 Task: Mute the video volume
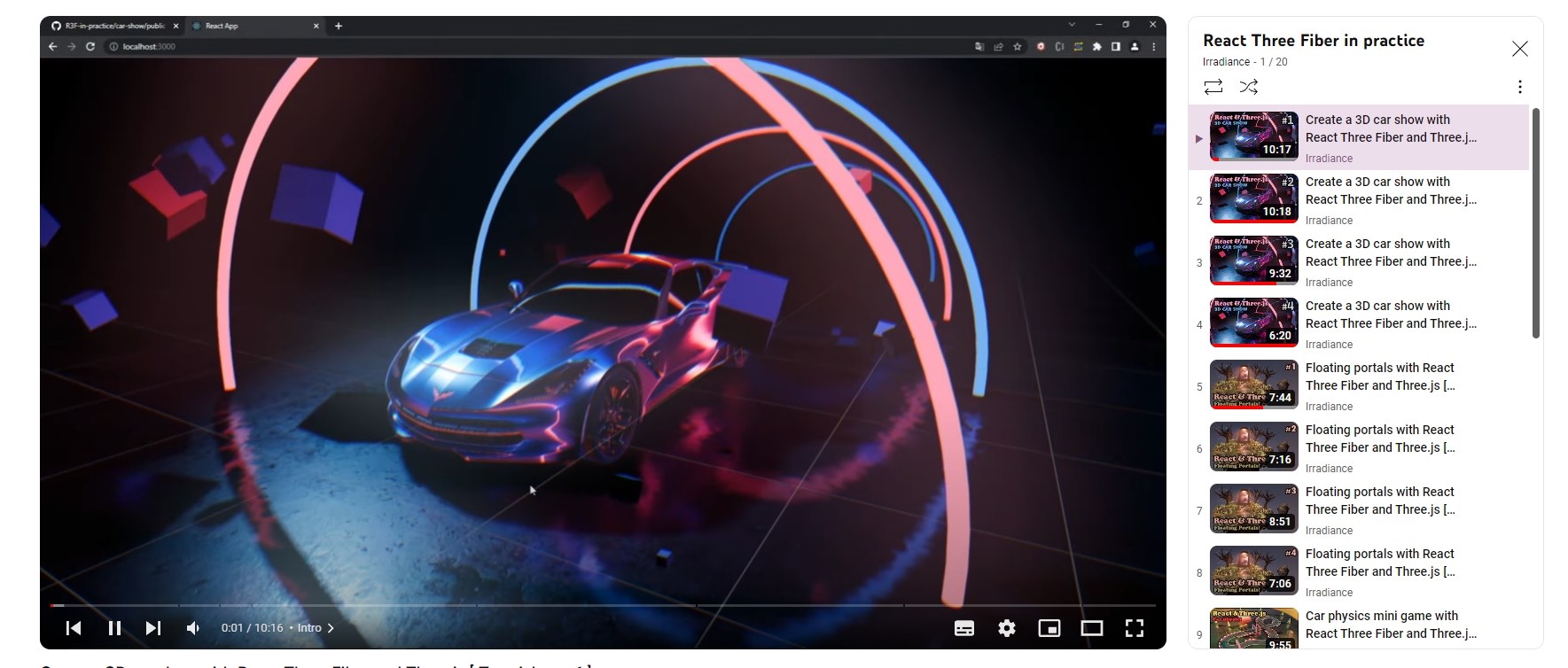[192, 628]
